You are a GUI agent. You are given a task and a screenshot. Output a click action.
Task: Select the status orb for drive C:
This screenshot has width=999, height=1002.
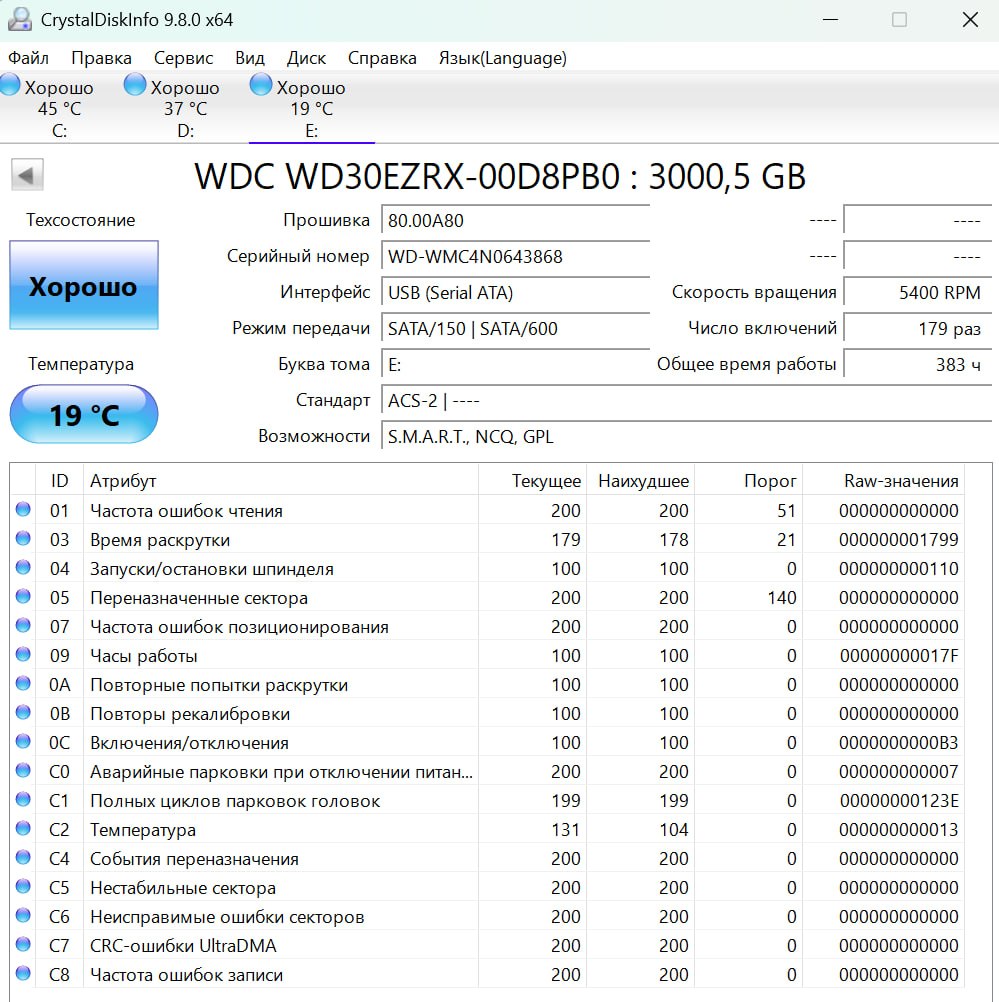[x=10, y=84]
